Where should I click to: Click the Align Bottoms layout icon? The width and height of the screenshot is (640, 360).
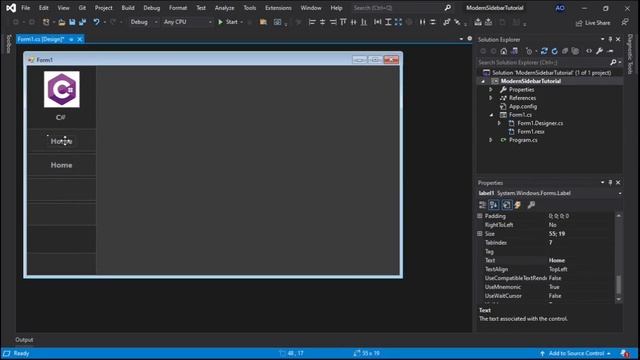364,22
